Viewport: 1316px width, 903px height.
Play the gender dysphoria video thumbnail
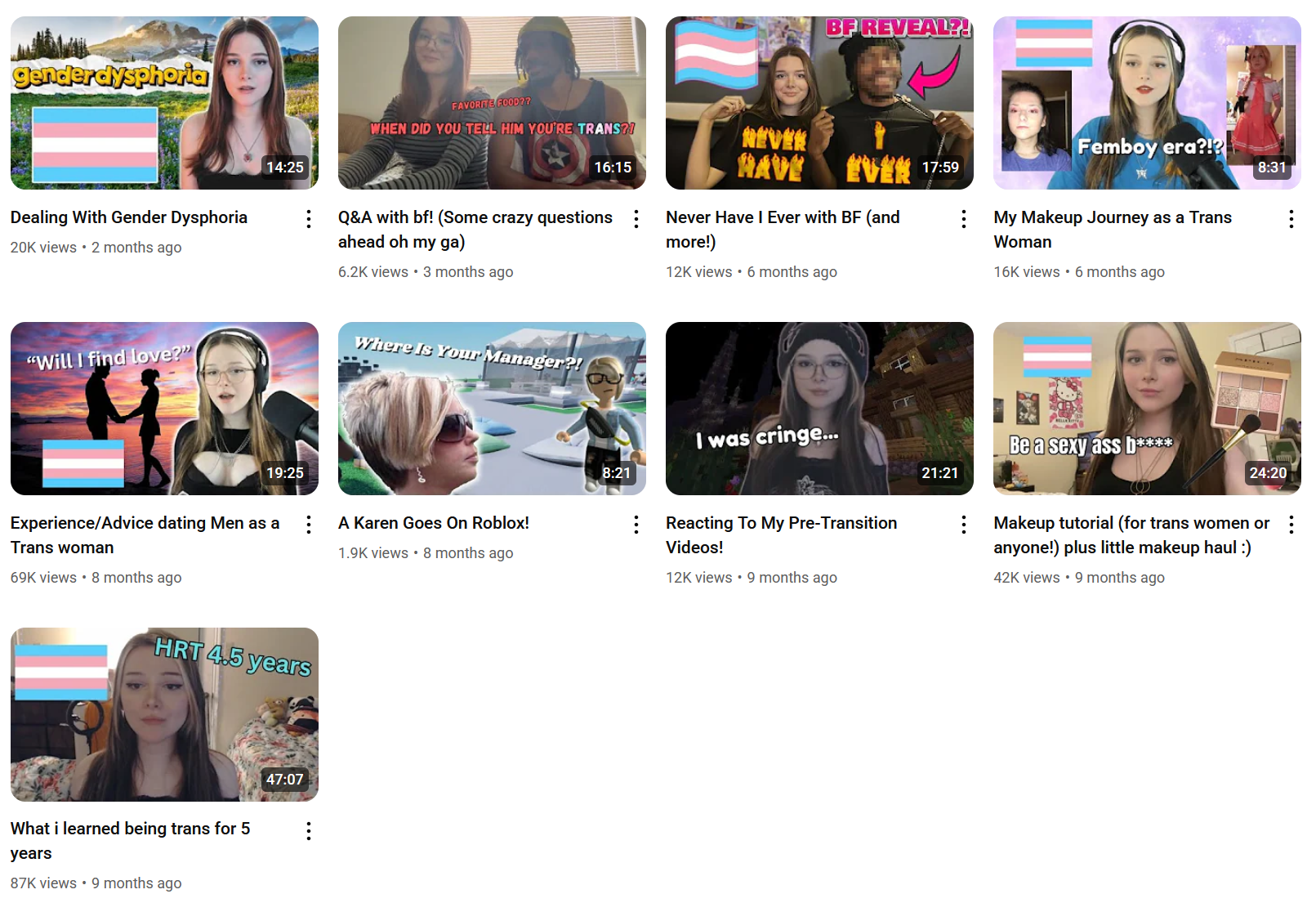pos(164,103)
